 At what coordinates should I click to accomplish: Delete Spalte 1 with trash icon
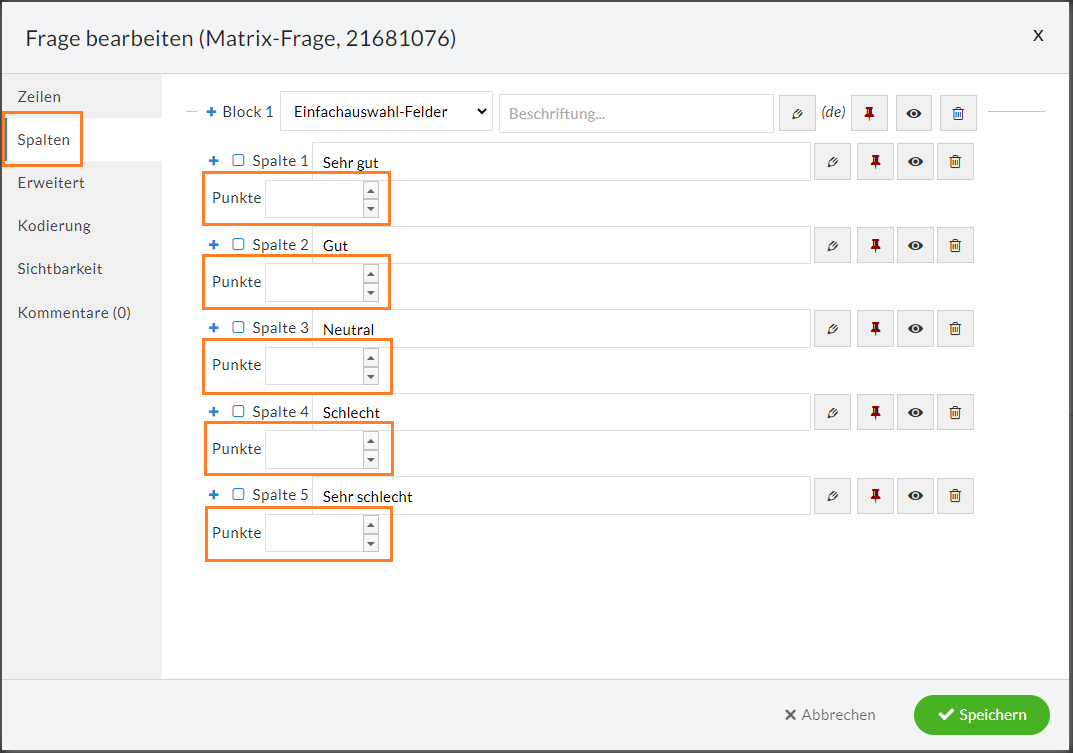point(955,162)
